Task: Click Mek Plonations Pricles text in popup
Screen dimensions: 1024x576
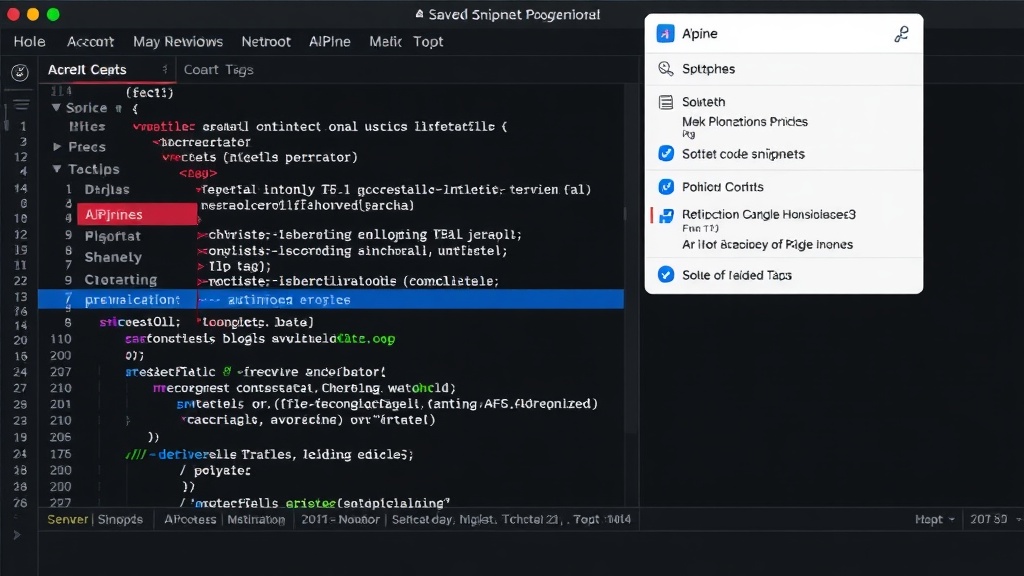Action: 744,121
